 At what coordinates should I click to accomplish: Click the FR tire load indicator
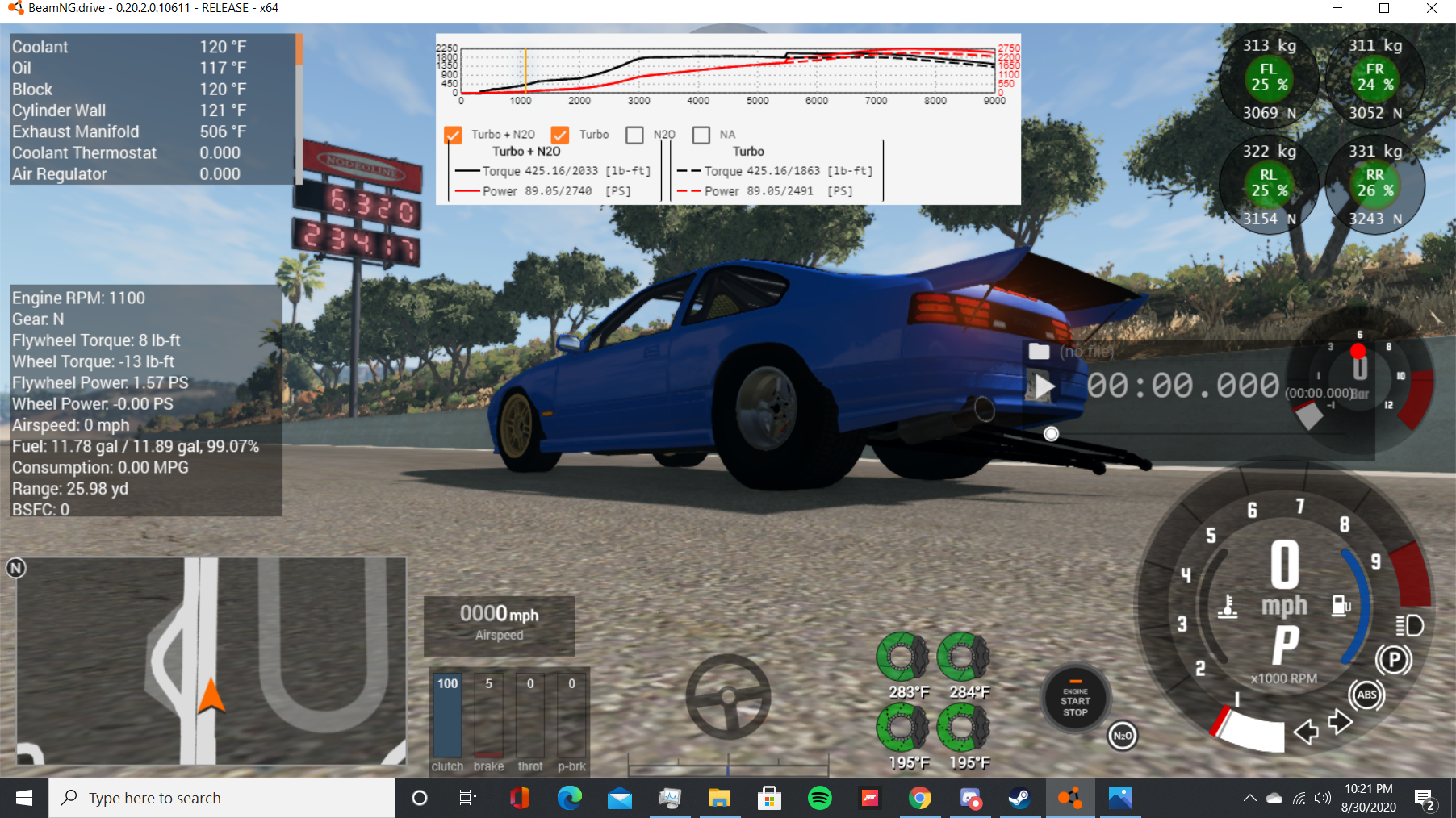click(1375, 78)
